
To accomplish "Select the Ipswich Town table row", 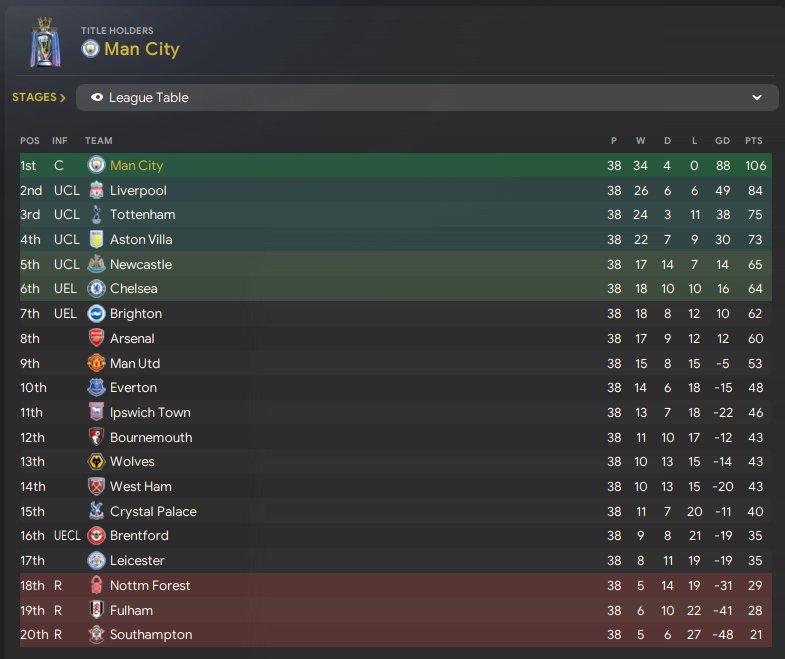I will (x=396, y=413).
